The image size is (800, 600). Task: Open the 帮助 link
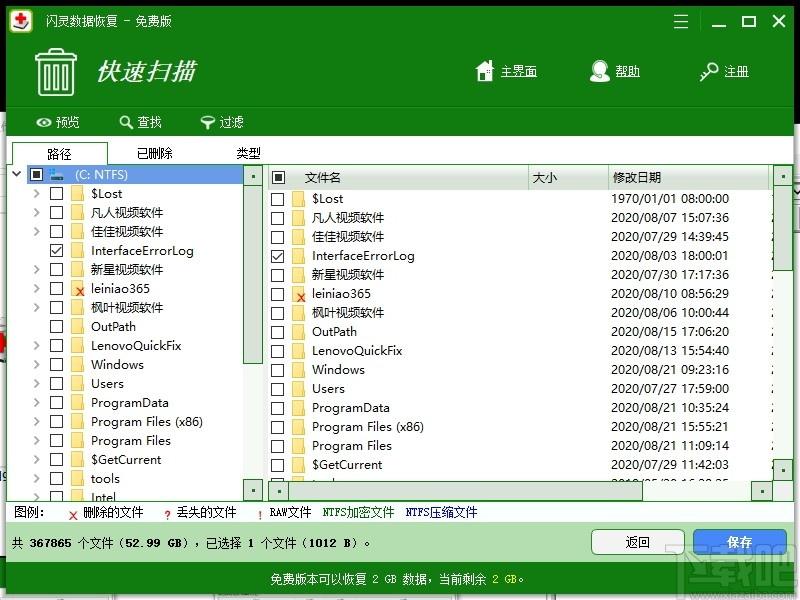click(x=628, y=71)
